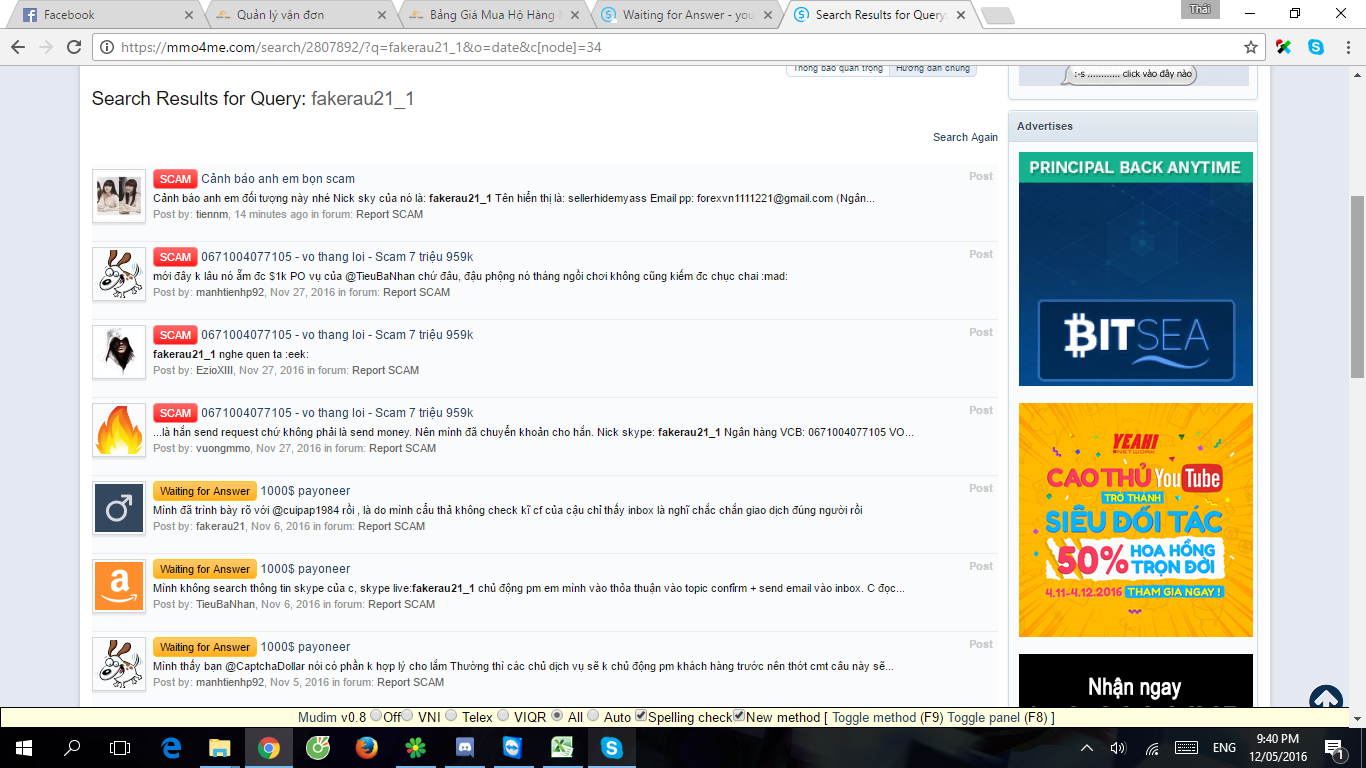Screen dimensions: 1366x768
Task: Open the Thông báo quan trọng tab
Action: [x=838, y=68]
